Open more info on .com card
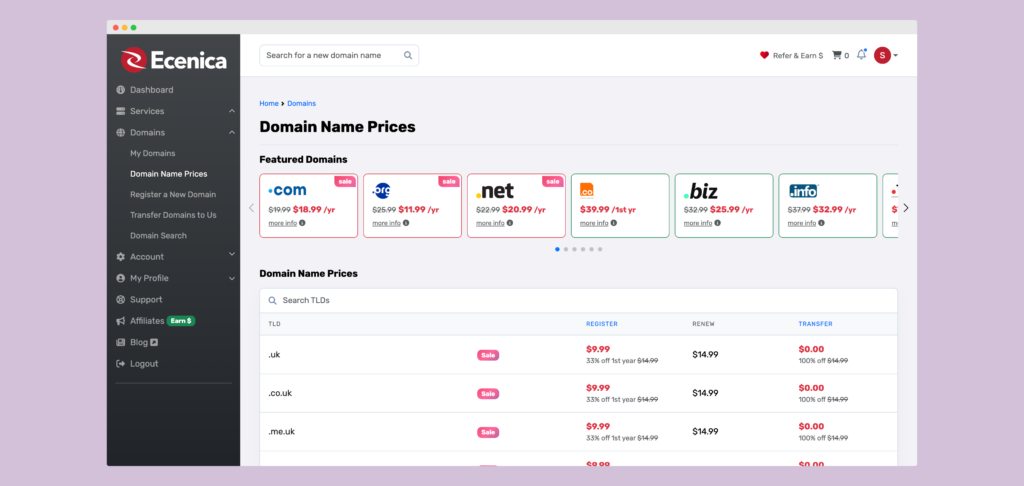Image resolution: width=1024 pixels, height=486 pixels. point(283,223)
